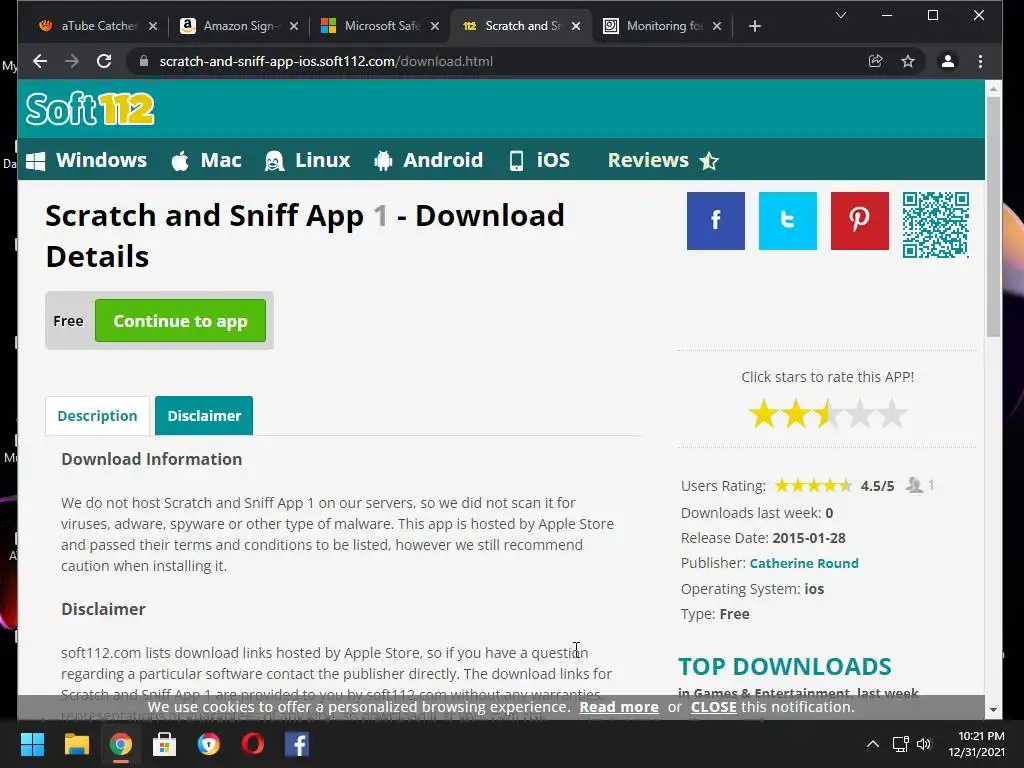Open the Mac software category

[206, 160]
